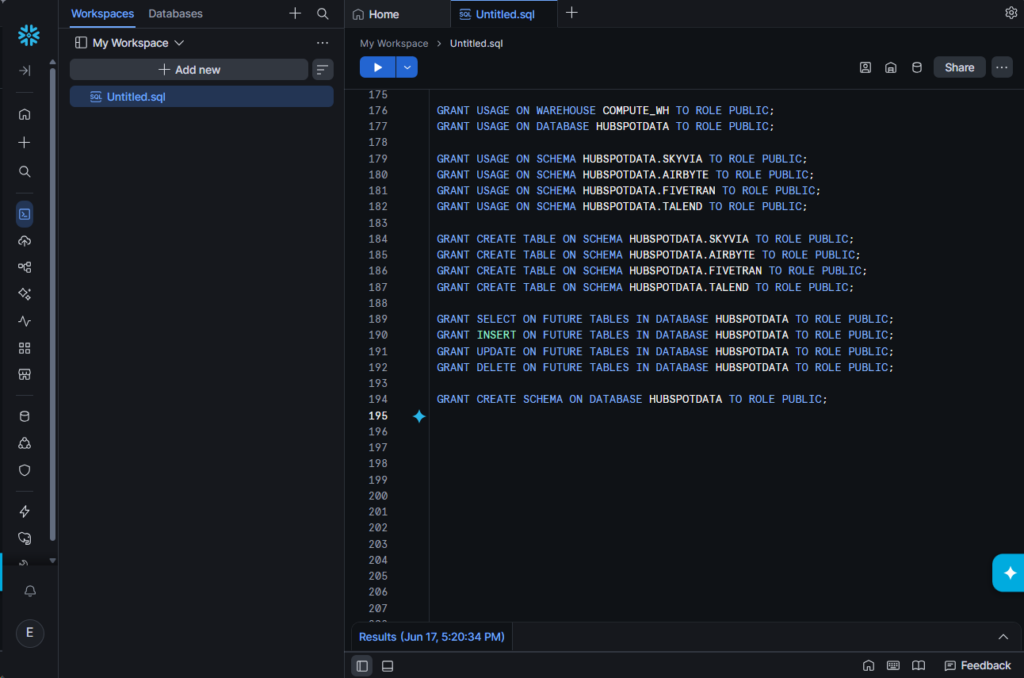Image resolution: width=1024 pixels, height=678 pixels.
Task: Open the editor more options menu
Action: (1002, 67)
